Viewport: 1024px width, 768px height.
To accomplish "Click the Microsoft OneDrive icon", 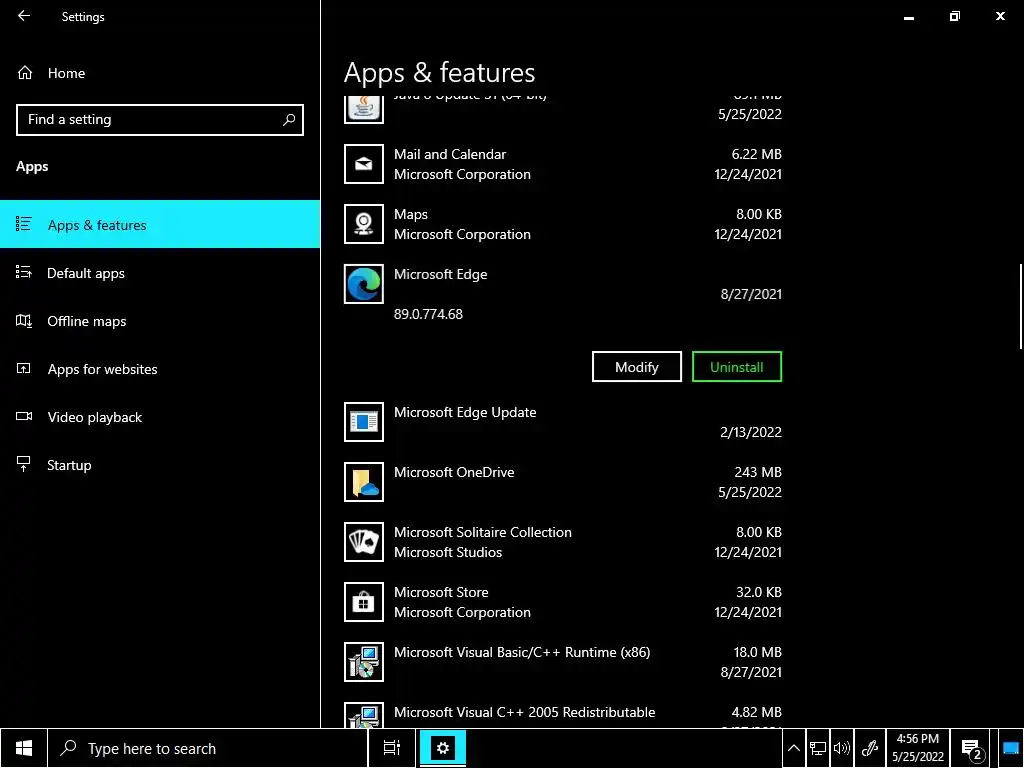I will point(364,482).
